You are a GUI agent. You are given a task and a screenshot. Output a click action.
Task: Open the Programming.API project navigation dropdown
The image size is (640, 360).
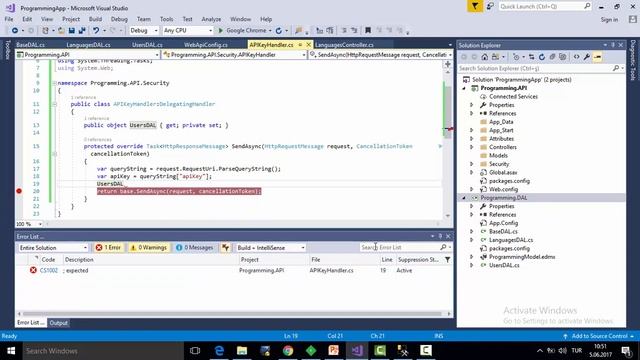[x=87, y=54]
